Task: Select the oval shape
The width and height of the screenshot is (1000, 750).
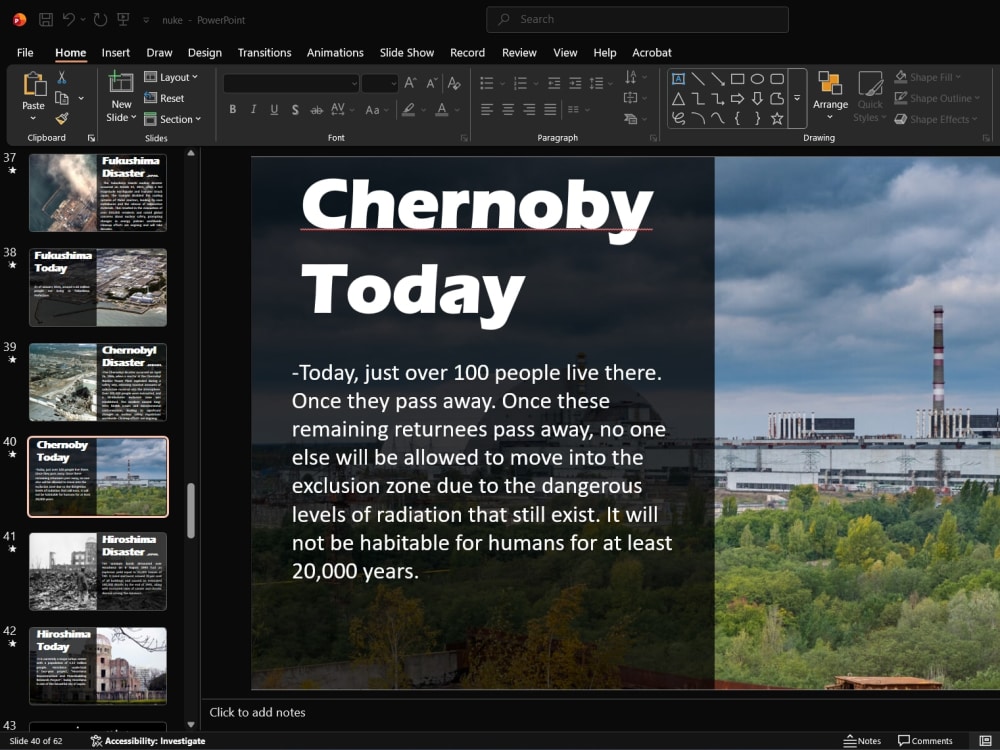Action: pos(757,79)
